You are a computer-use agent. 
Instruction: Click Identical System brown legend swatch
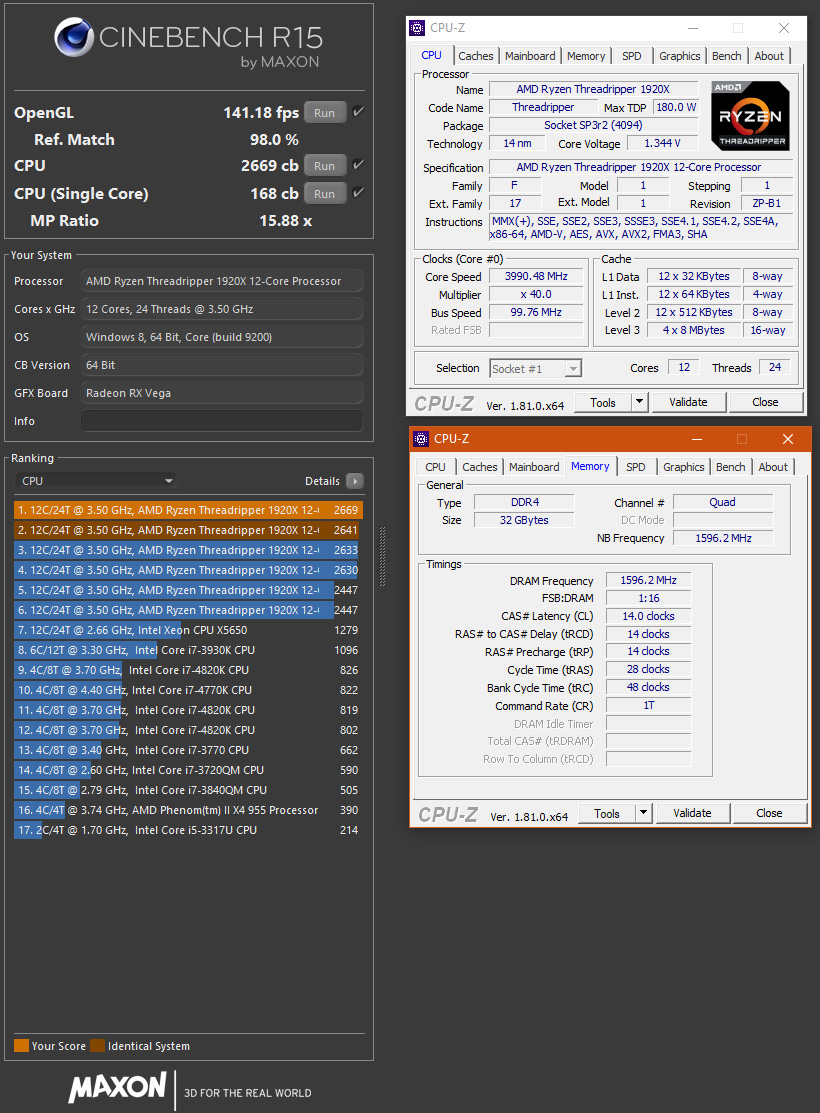pos(97,1046)
